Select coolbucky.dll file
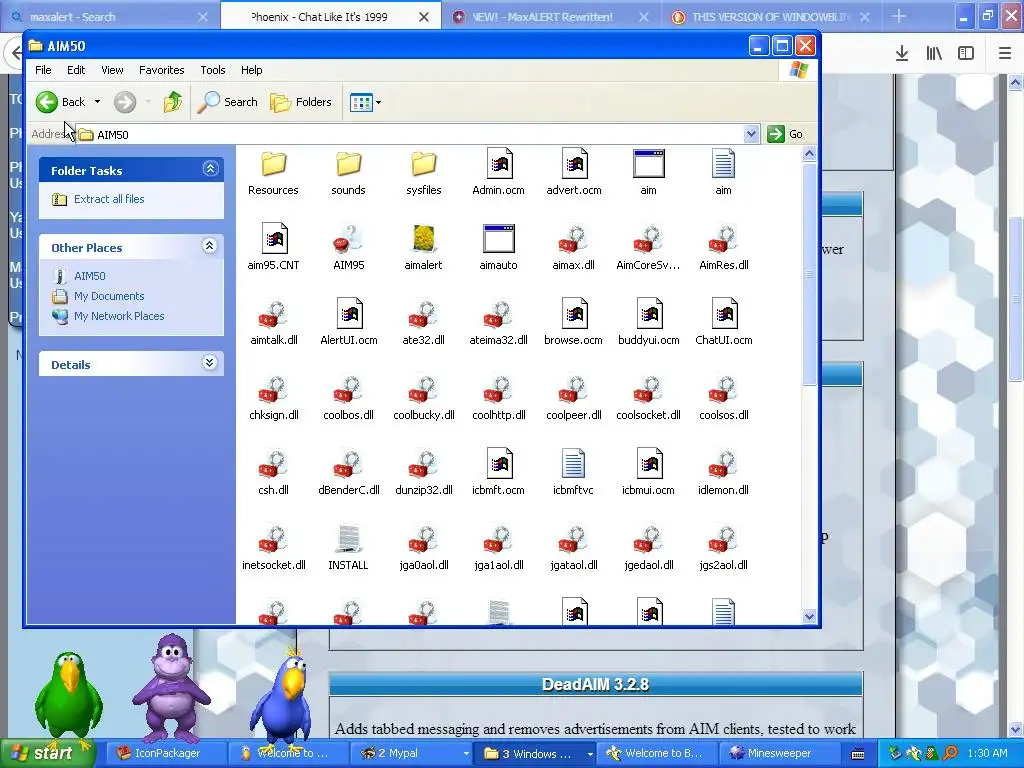The height and width of the screenshot is (768, 1024). click(423, 398)
